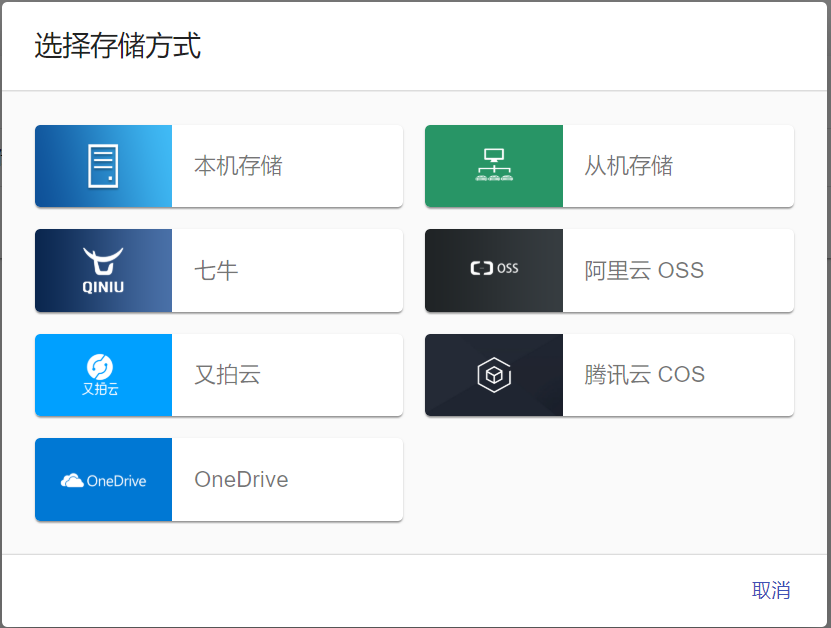Click the Tencent COS hexagon icon
831x628 pixels.
click(x=493, y=375)
